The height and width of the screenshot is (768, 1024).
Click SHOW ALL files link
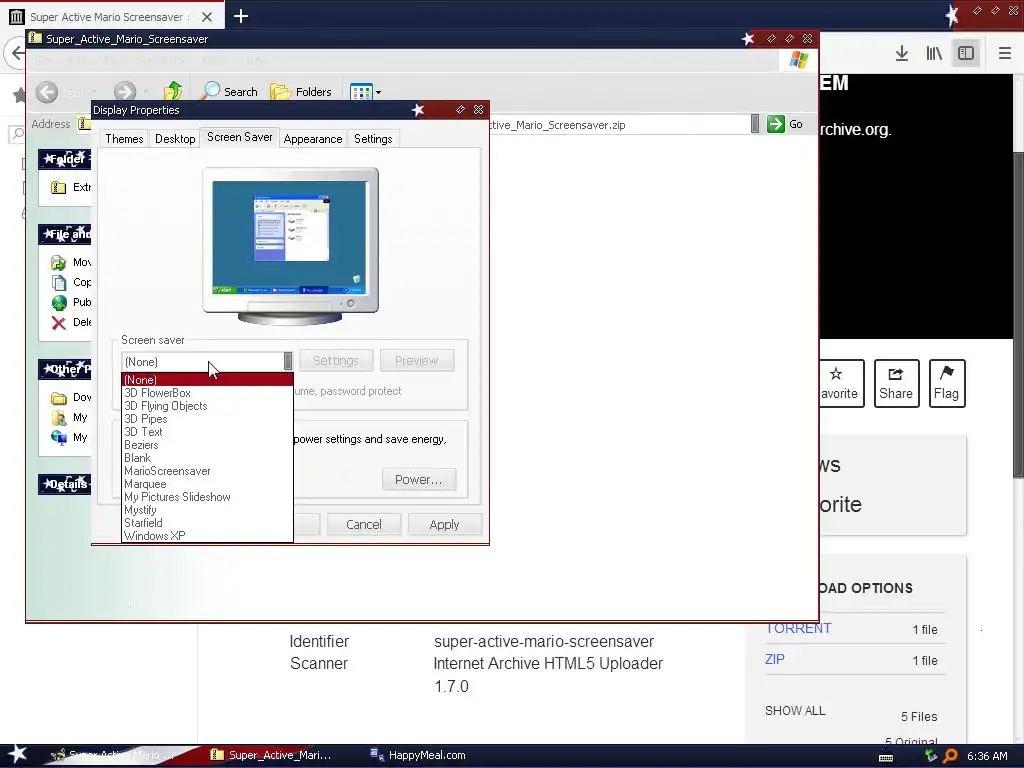click(x=795, y=711)
